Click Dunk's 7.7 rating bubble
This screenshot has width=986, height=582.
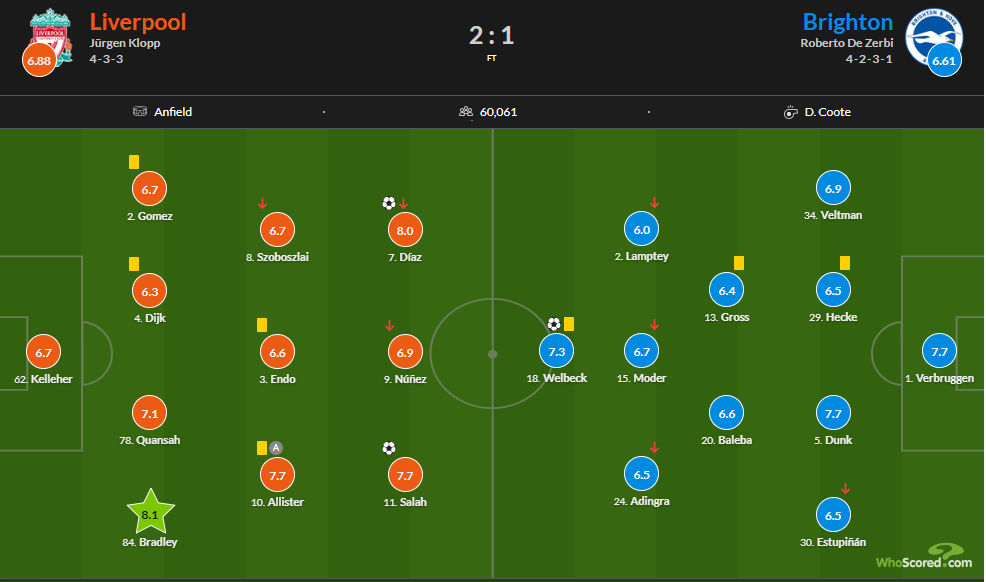tap(833, 413)
